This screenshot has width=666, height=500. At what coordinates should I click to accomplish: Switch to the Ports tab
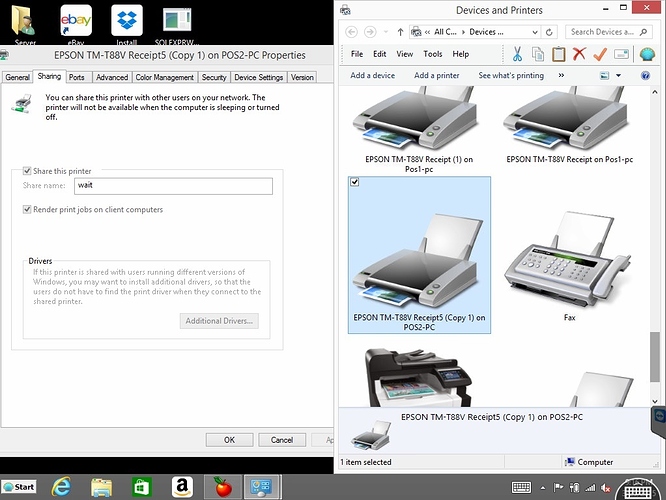point(76,77)
